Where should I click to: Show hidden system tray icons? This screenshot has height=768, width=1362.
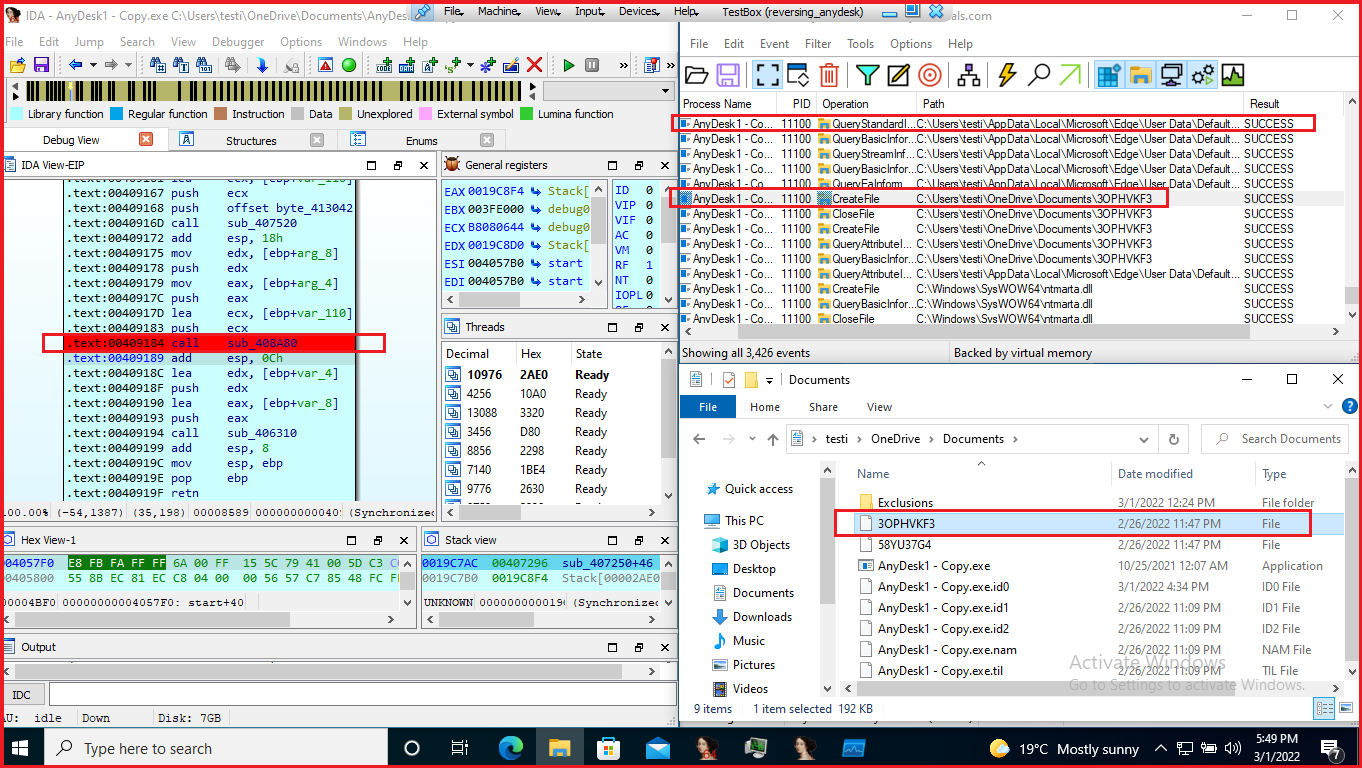click(x=1161, y=748)
